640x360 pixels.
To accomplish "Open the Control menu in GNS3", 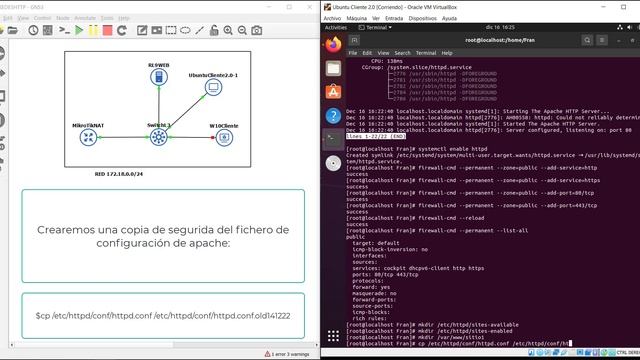I will pyautogui.click(x=42, y=18).
